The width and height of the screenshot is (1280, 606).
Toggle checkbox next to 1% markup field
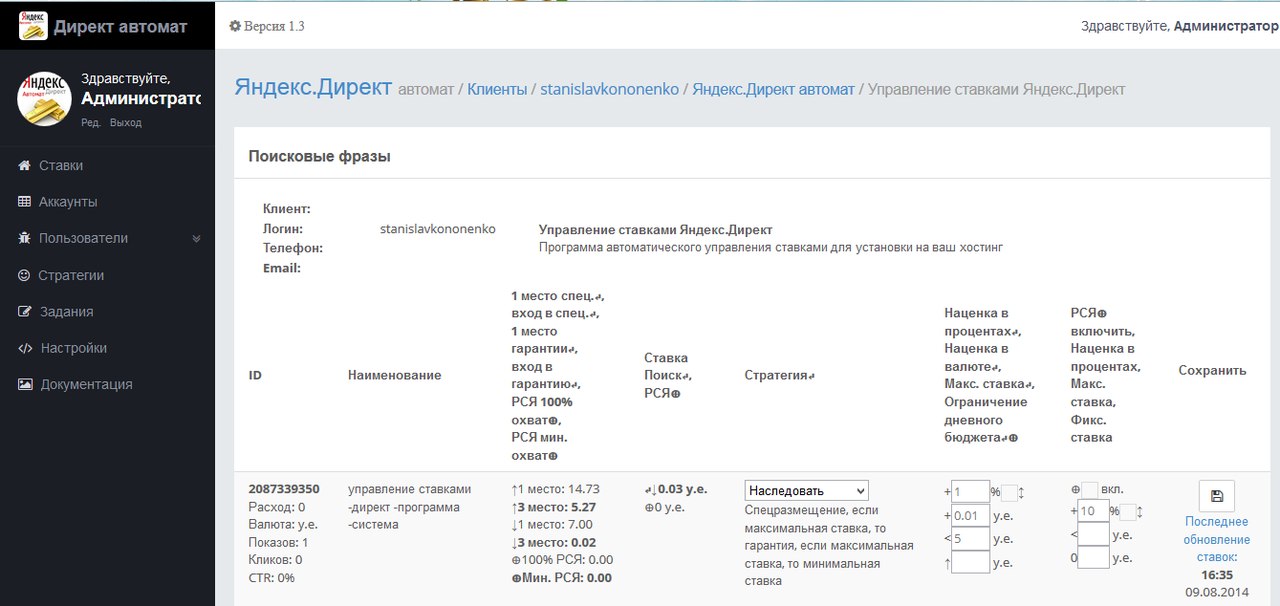click(1009, 492)
